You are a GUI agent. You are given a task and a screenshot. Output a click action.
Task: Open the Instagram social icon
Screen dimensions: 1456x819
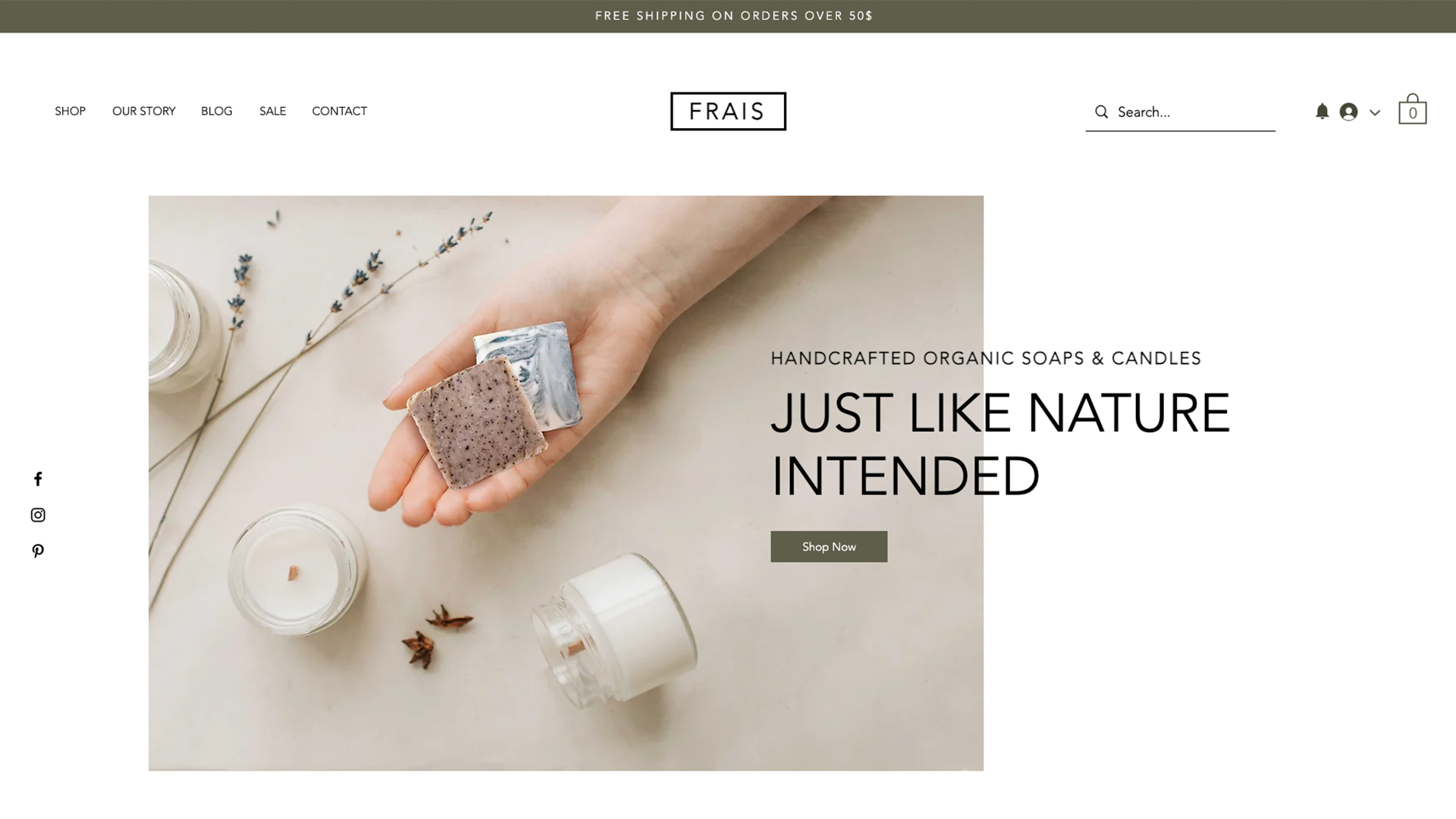[x=38, y=515]
